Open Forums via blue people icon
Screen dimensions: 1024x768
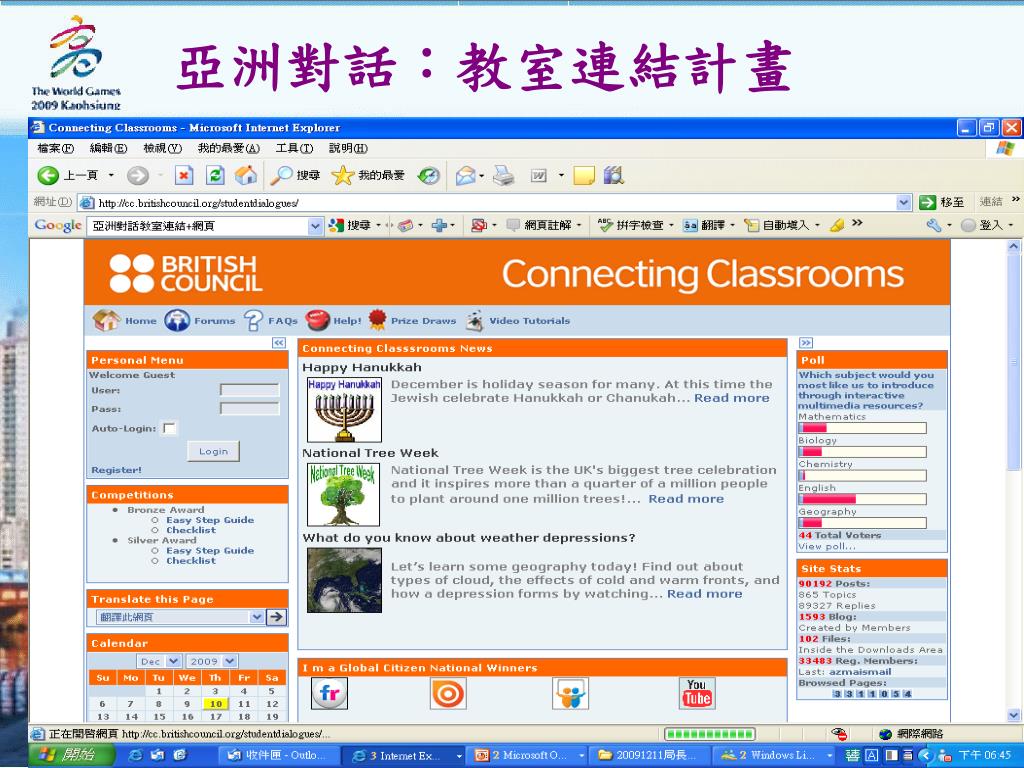click(x=177, y=321)
